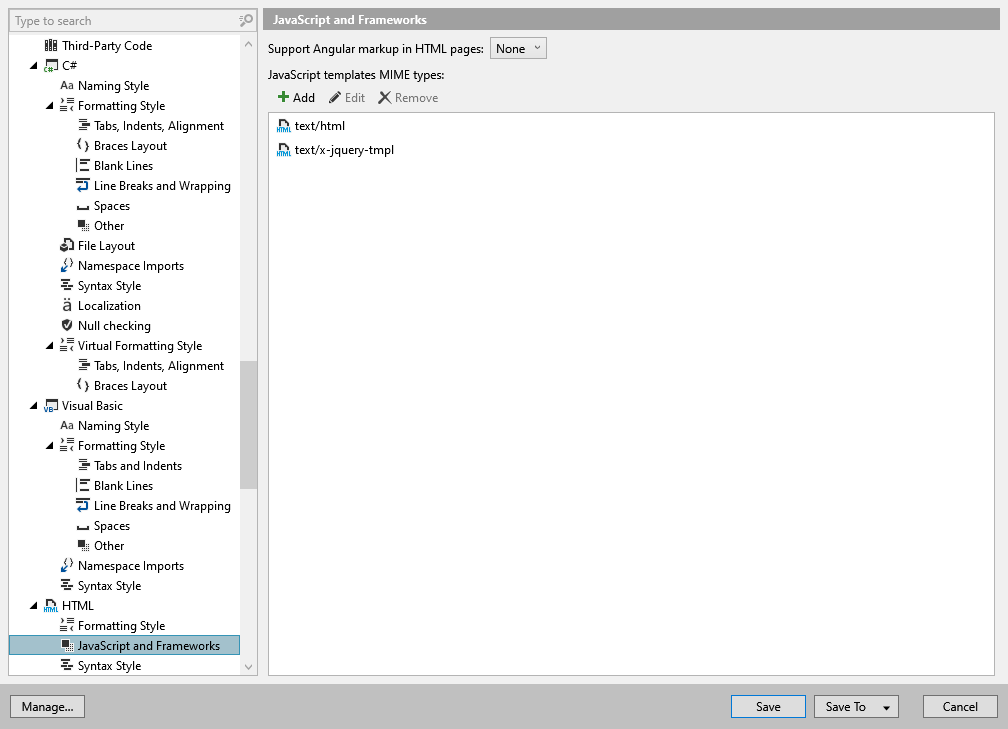Click the green Add plus icon
The width and height of the screenshot is (1008, 729).
283,97
